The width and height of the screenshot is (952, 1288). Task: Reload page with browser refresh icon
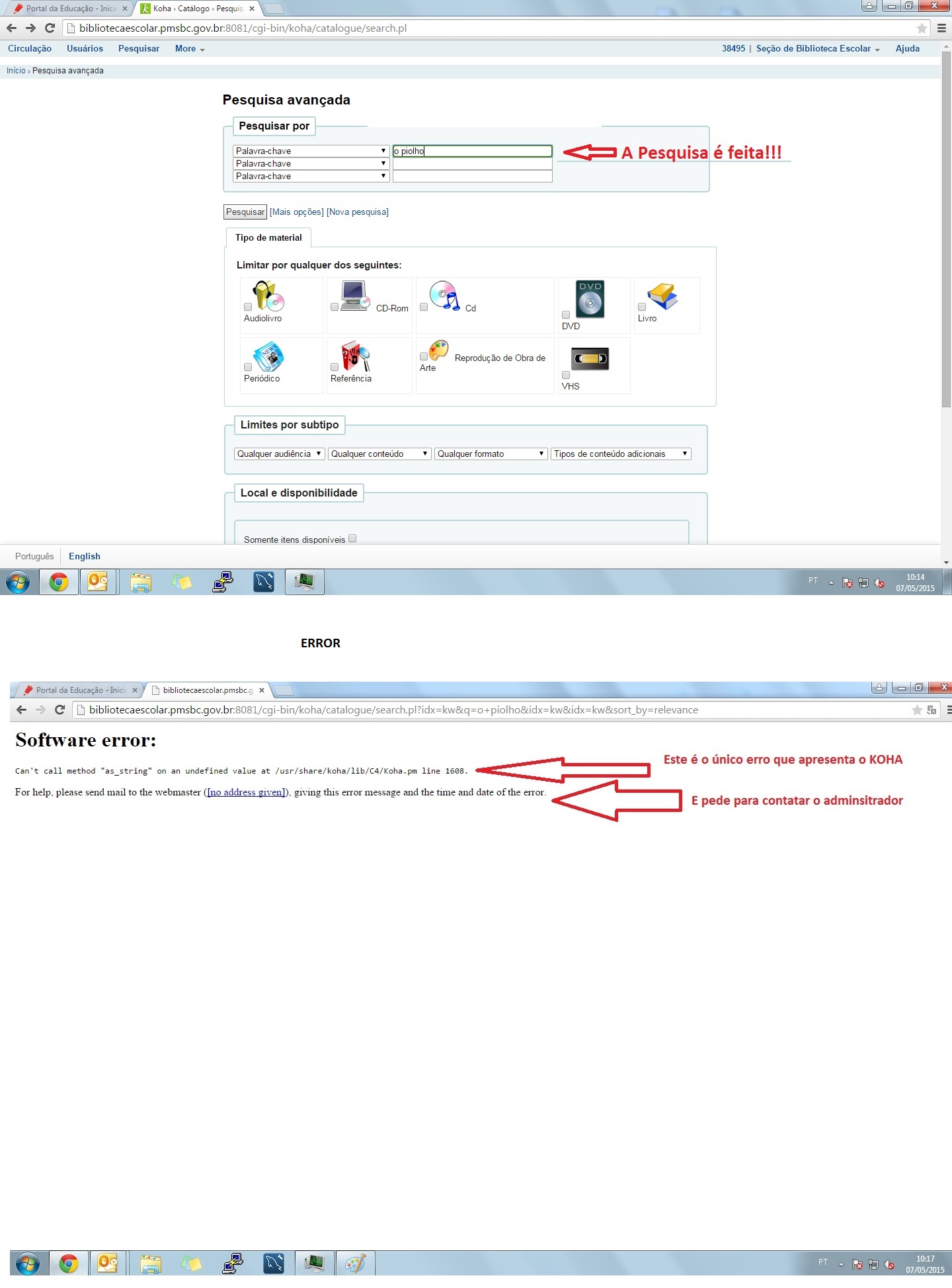click(x=50, y=28)
